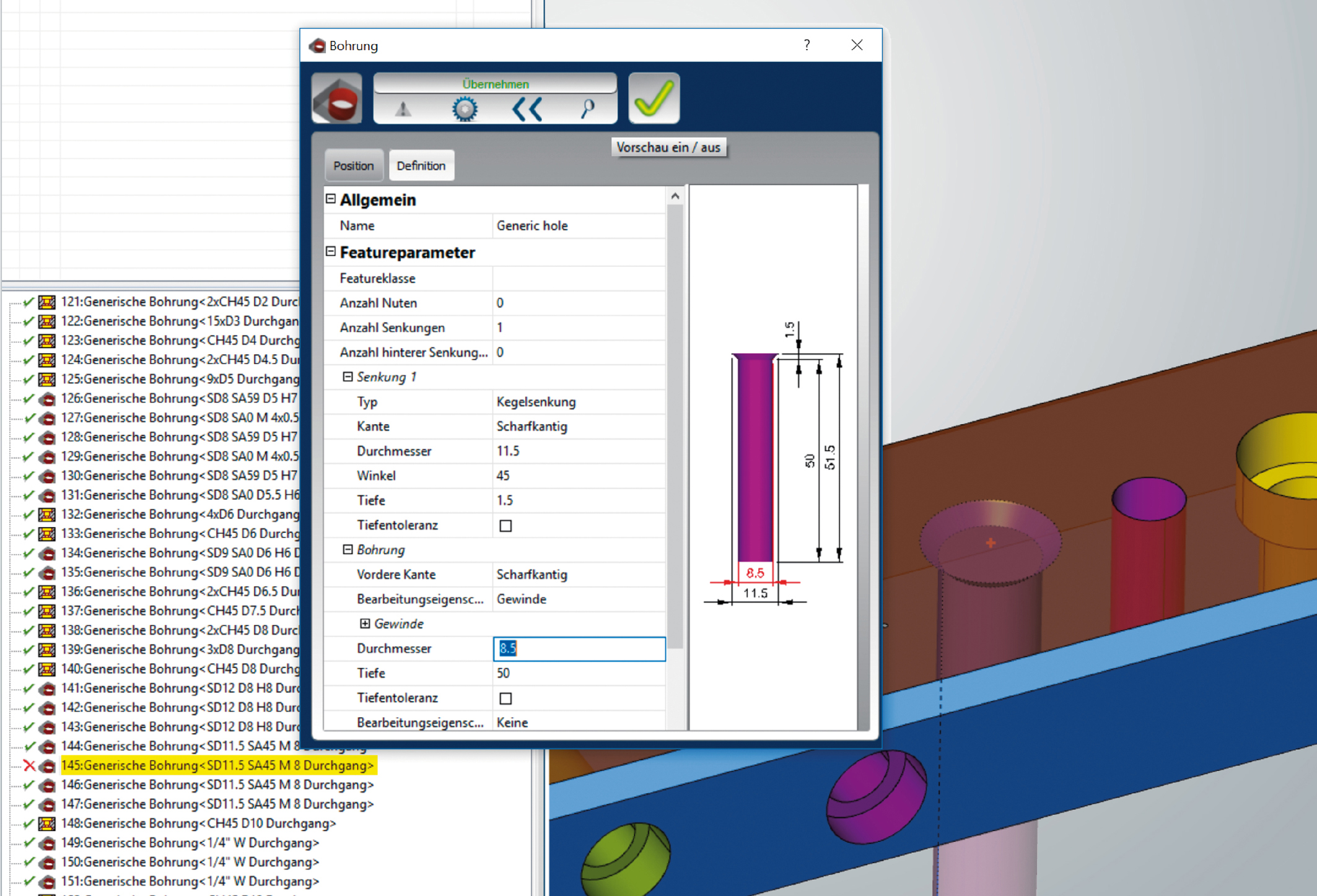Select tree item 148 CH45 D10 Durchgang
The height and width of the screenshot is (896, 1317).
tap(198, 824)
